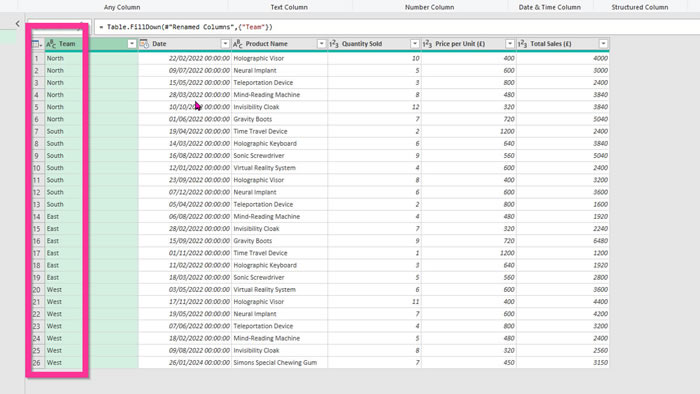Click the South cell in row 10
700x394 pixels.
[92, 168]
